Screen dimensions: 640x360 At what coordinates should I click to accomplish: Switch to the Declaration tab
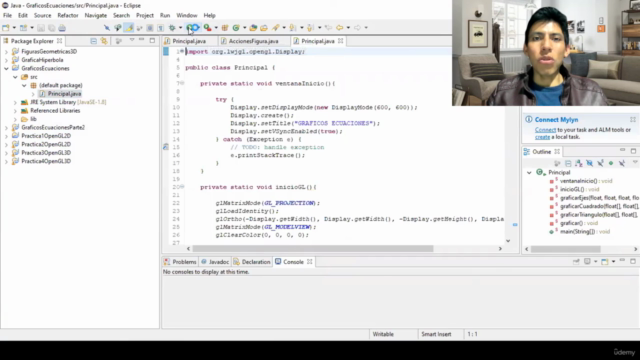click(252, 262)
